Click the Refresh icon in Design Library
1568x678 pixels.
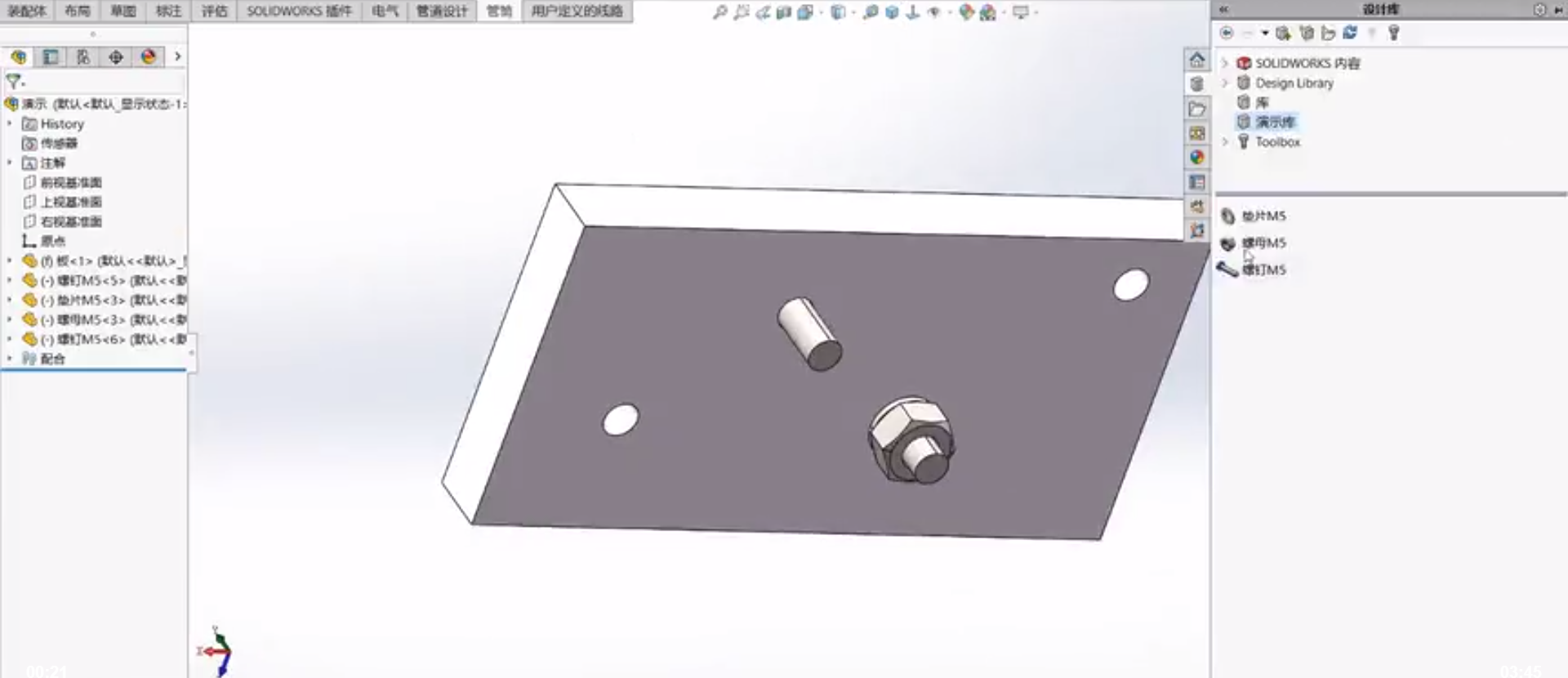[1350, 33]
